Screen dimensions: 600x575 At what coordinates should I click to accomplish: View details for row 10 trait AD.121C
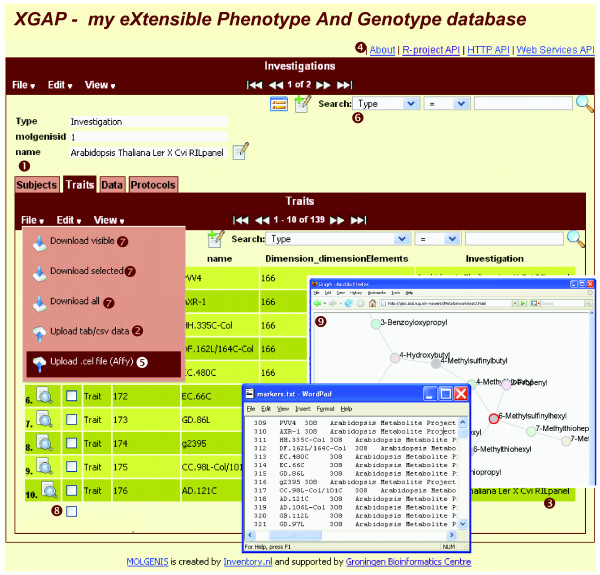pos(44,490)
